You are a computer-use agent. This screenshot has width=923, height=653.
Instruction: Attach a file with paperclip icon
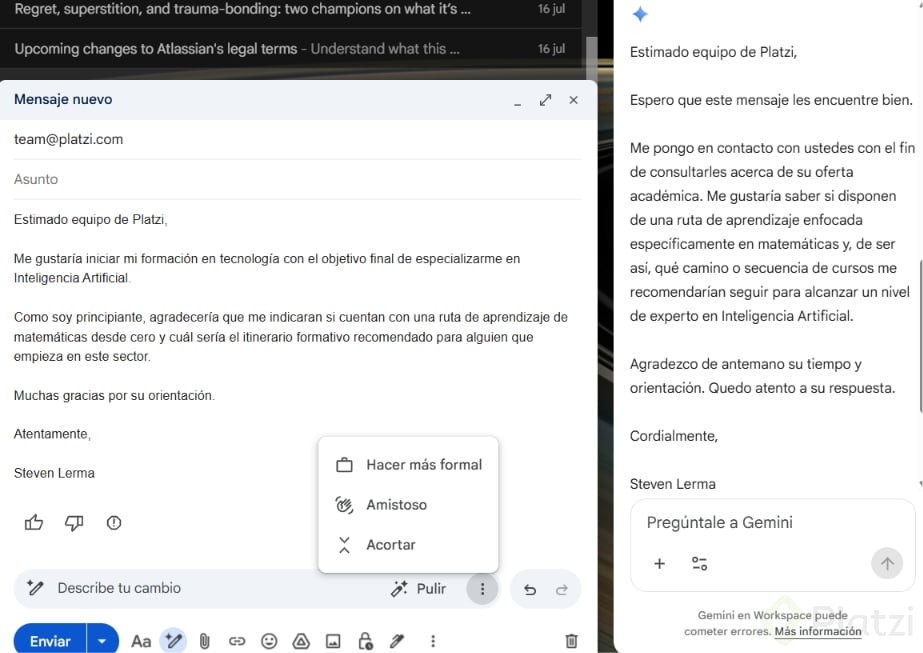click(204, 641)
